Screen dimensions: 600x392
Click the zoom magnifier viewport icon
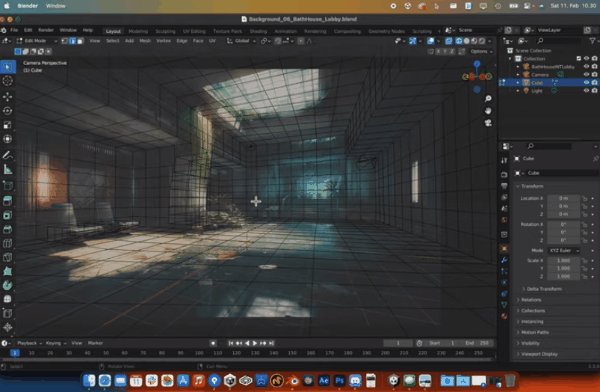(488, 99)
